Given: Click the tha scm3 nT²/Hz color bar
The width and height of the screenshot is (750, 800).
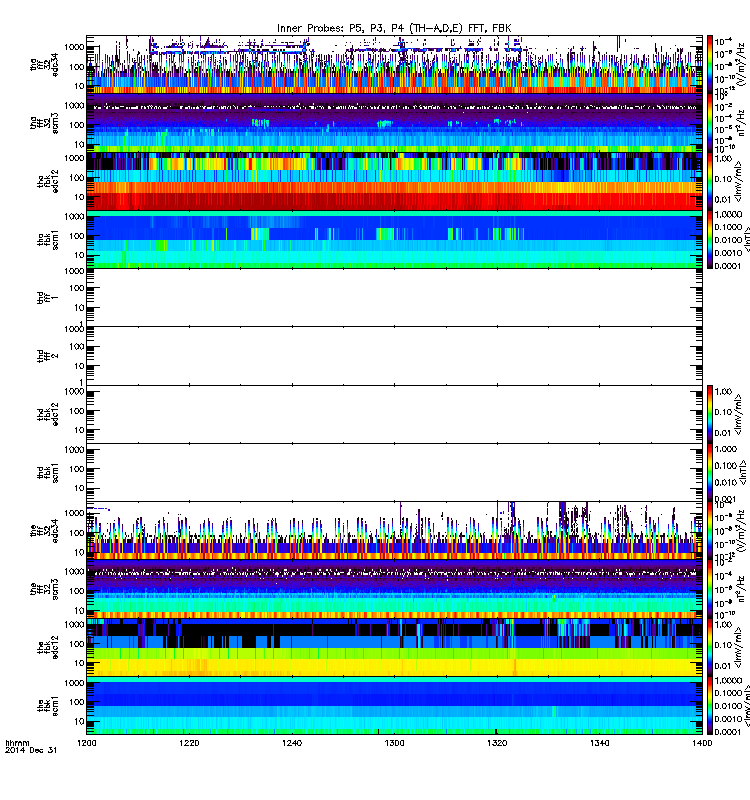Looking at the screenshot, I should (710, 123).
